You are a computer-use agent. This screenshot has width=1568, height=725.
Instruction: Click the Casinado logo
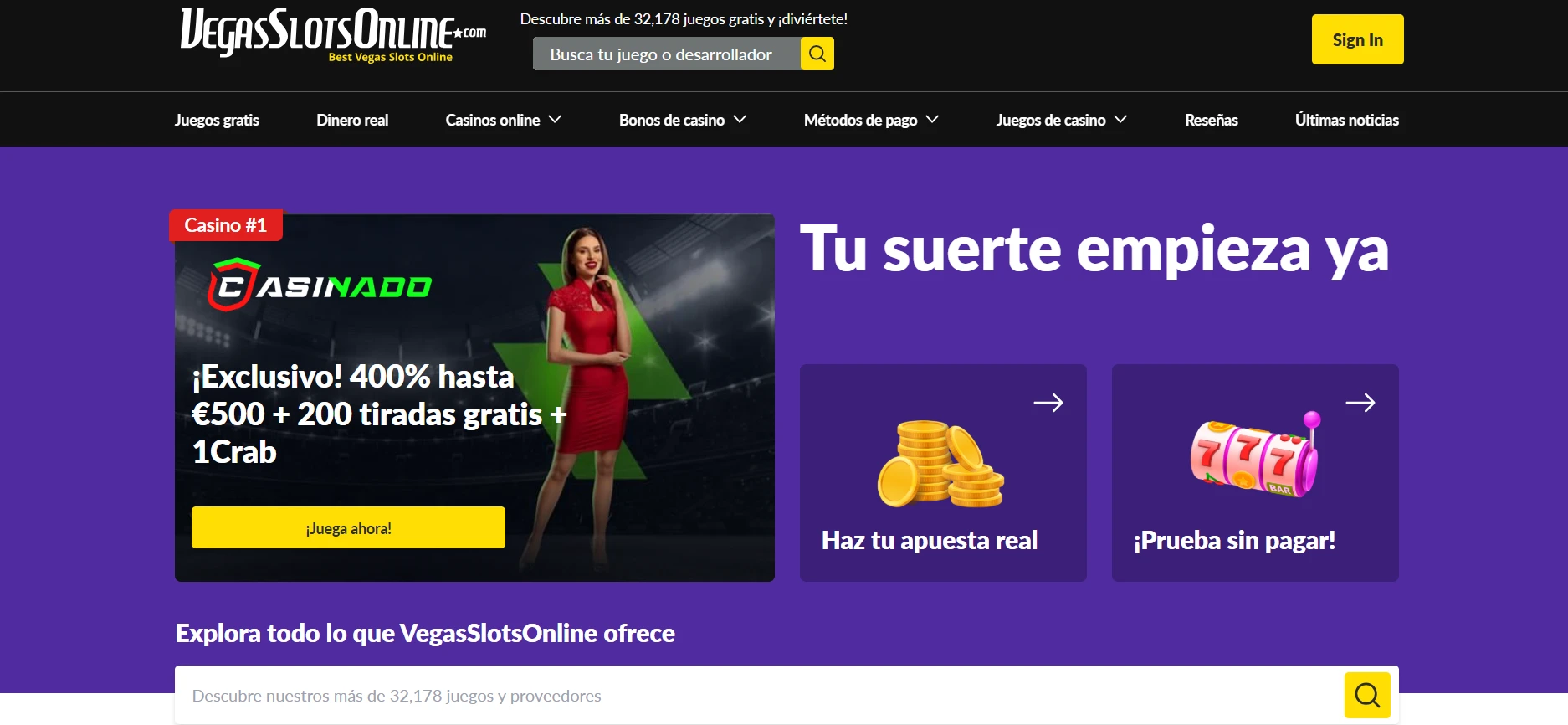[x=320, y=285]
